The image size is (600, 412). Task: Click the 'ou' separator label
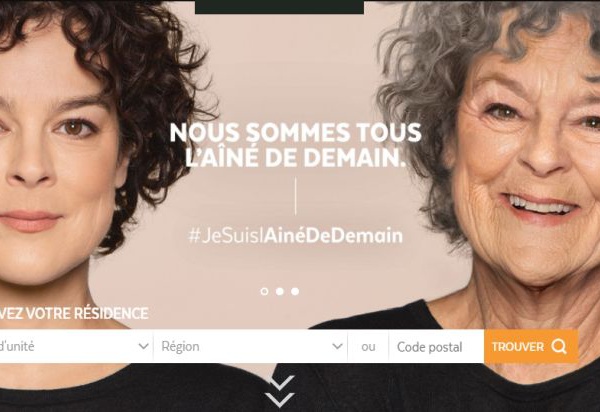tap(368, 347)
